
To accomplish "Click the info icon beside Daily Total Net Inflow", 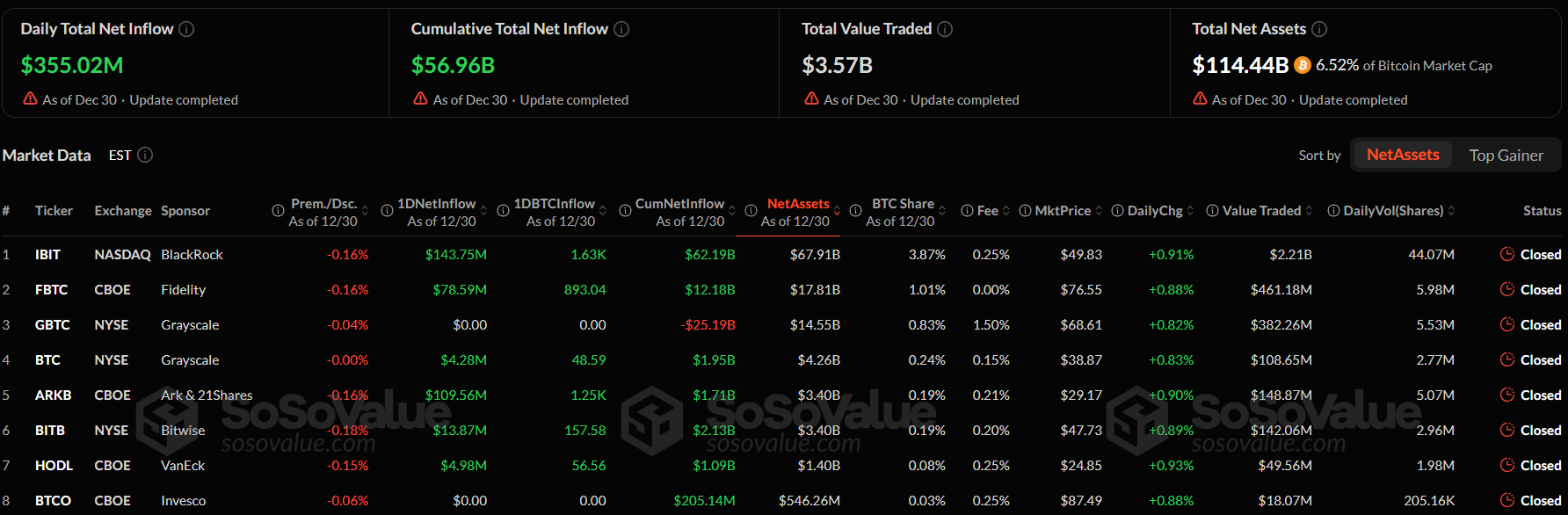I will tap(185, 28).
